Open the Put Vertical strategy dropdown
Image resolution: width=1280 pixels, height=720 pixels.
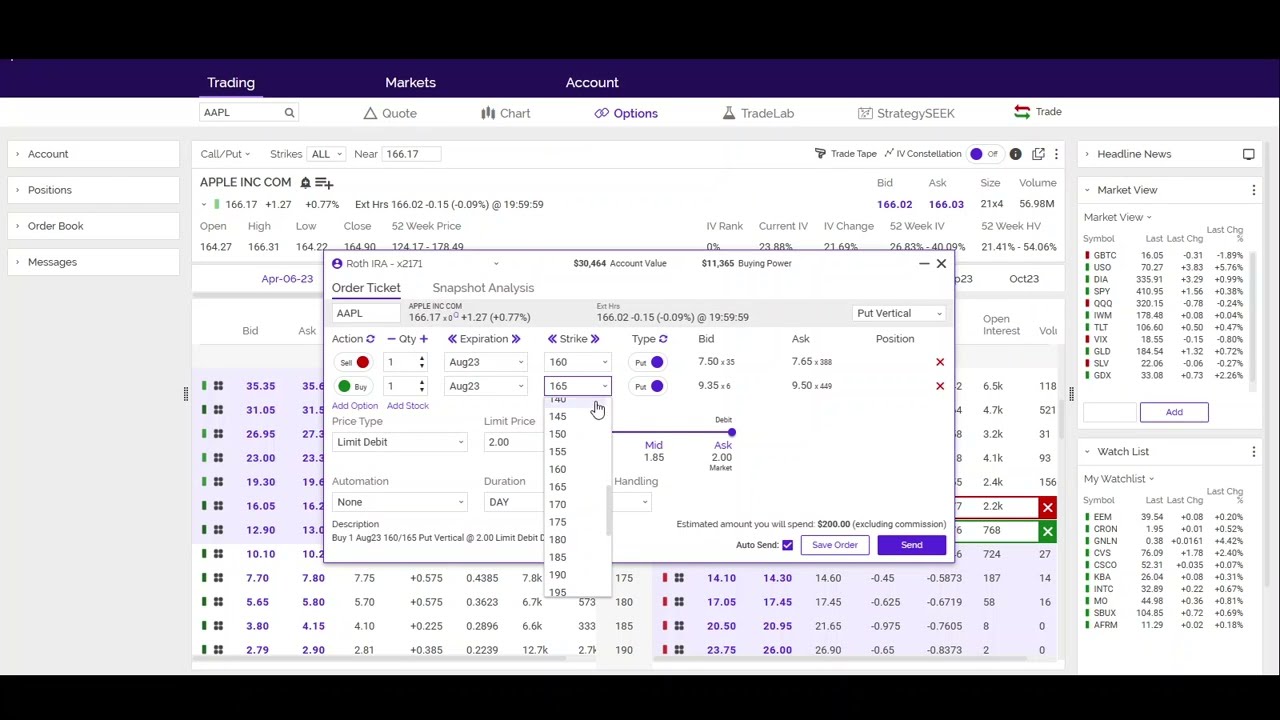tap(898, 314)
